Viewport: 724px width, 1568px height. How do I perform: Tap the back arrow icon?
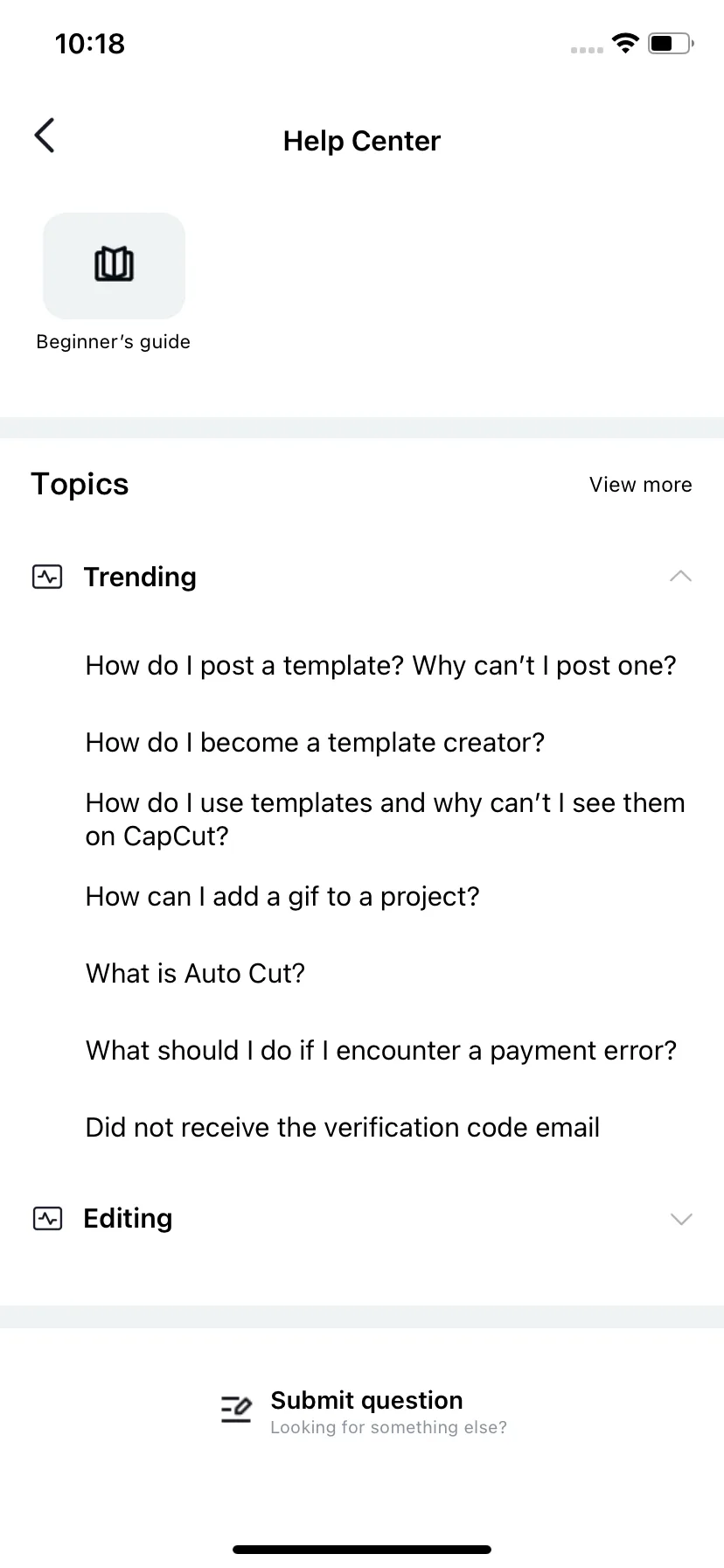[x=45, y=136]
